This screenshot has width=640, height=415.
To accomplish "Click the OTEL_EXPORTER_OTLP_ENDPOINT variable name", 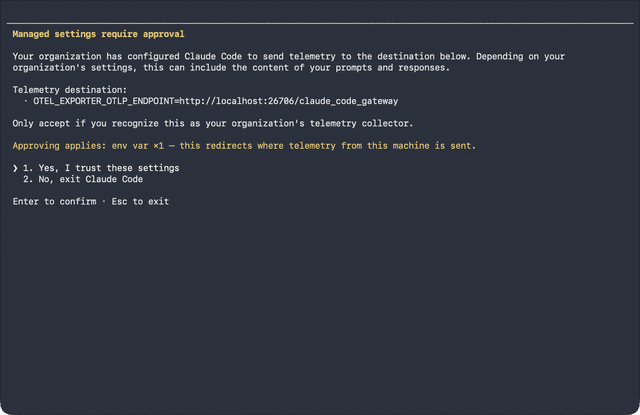I will tap(104, 101).
